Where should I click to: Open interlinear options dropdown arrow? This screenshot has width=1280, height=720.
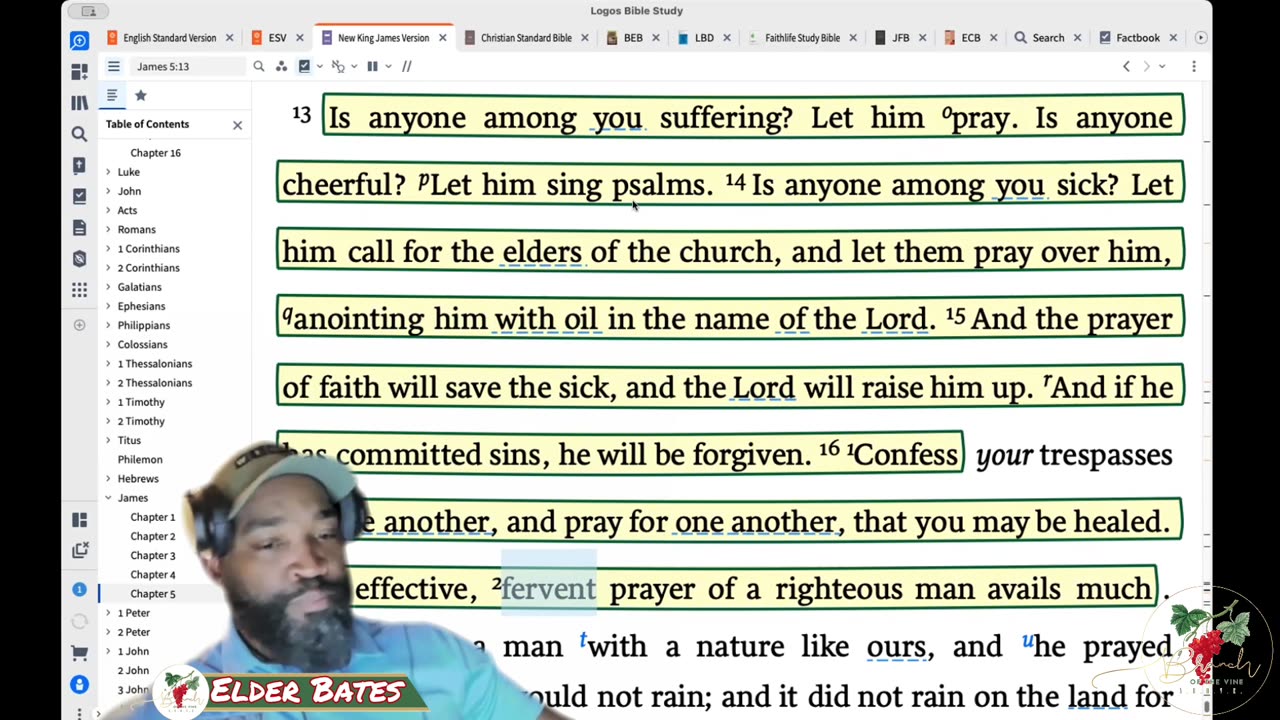pos(353,66)
